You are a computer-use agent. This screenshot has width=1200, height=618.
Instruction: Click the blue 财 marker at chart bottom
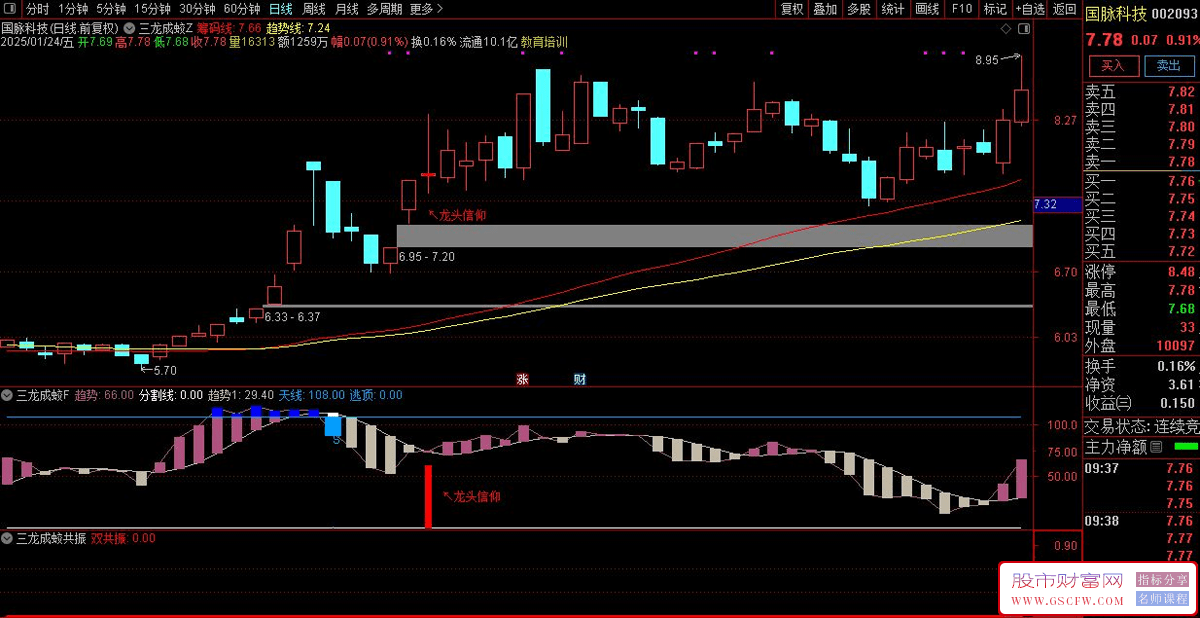(579, 379)
